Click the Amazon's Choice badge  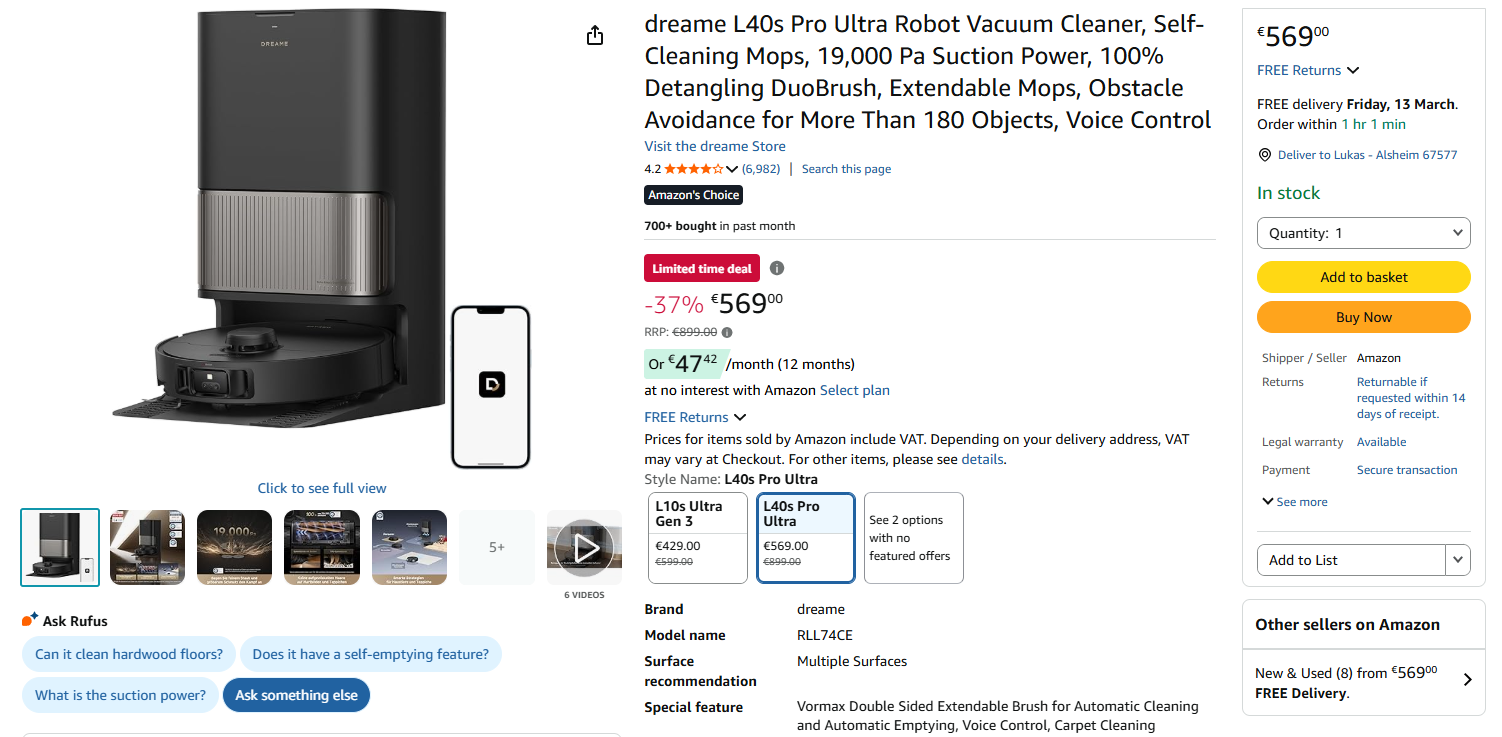pyautogui.click(x=693, y=195)
